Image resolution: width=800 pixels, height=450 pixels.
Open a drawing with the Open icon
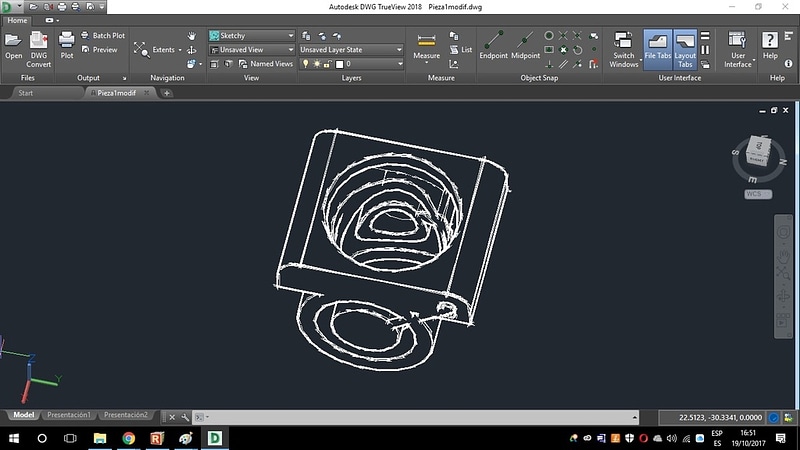pyautogui.click(x=13, y=45)
